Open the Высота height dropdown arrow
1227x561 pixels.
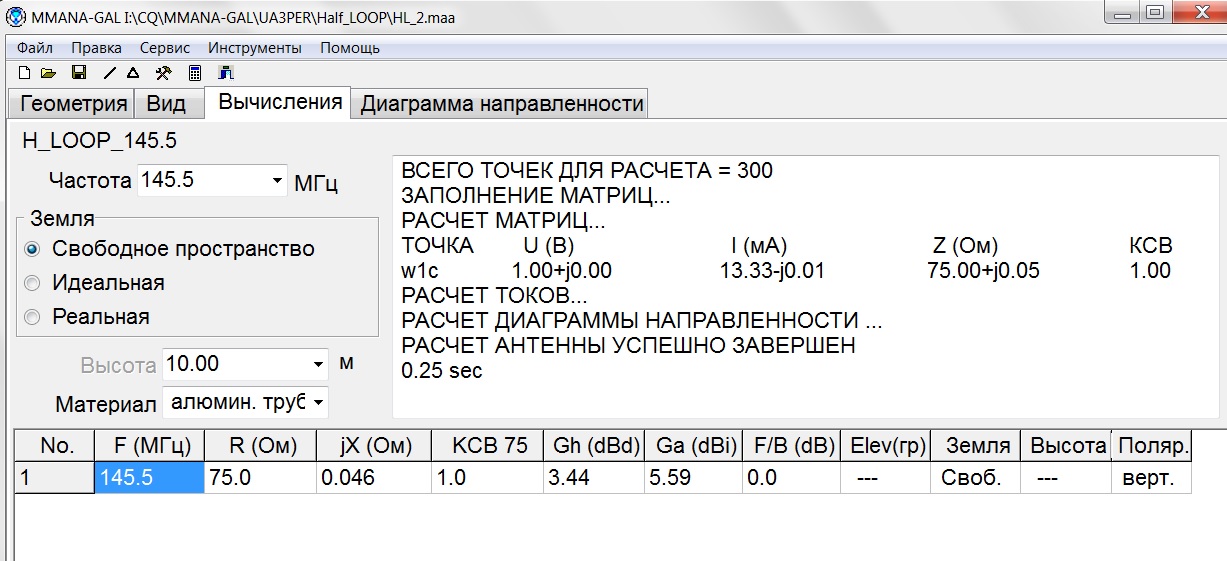(x=318, y=364)
